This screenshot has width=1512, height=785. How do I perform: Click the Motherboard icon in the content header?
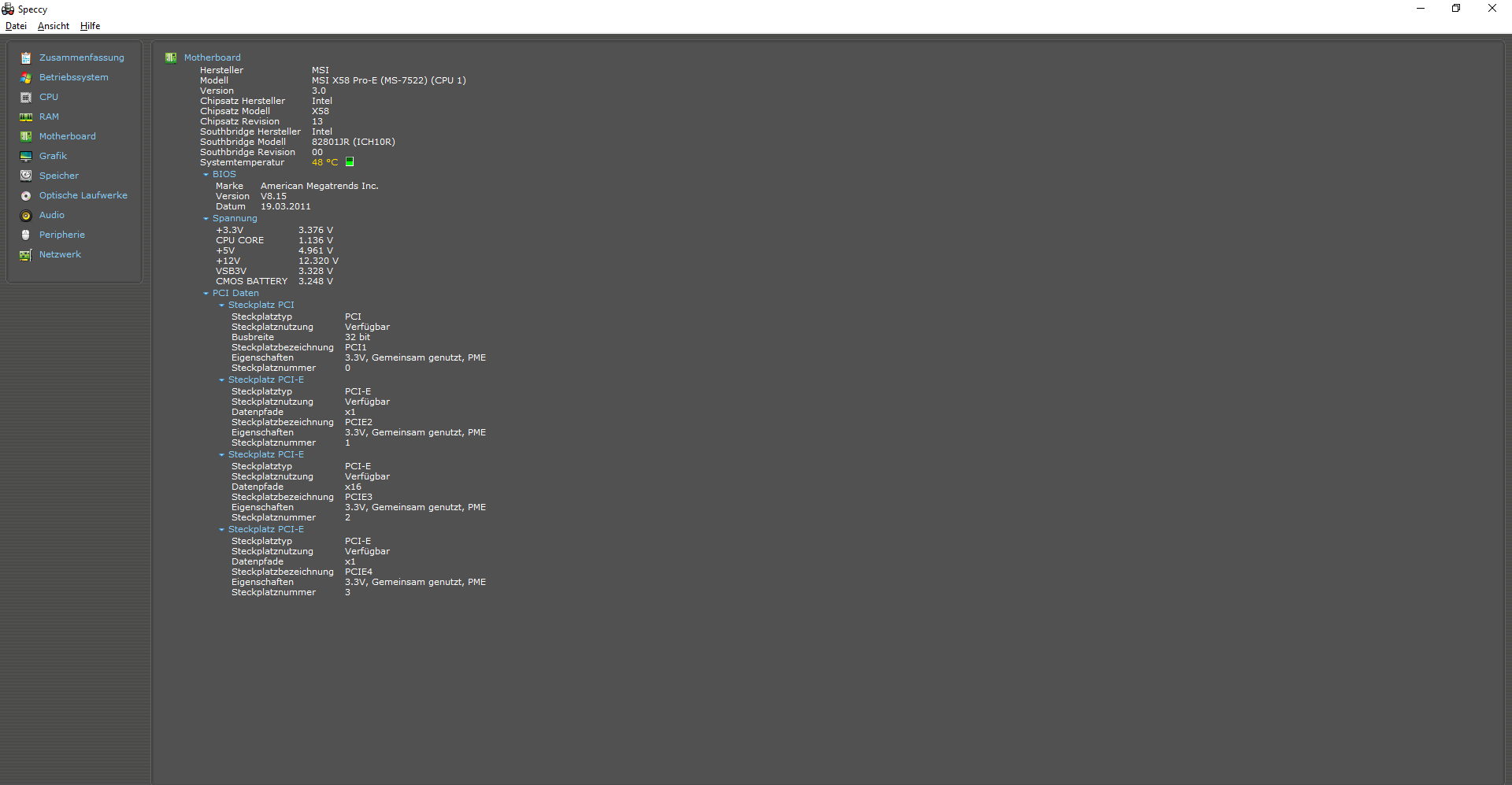pyautogui.click(x=171, y=57)
